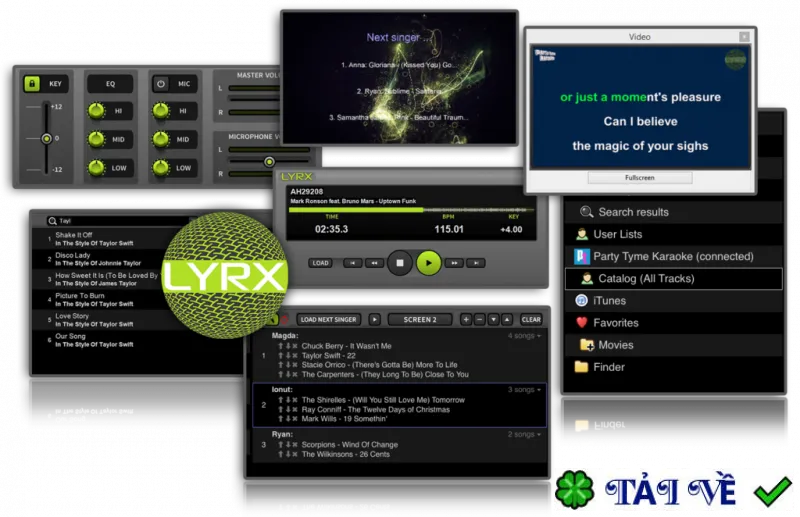The image size is (800, 517).
Task: Open Party Tyme Karaoke (connected) source
Action: [x=673, y=256]
